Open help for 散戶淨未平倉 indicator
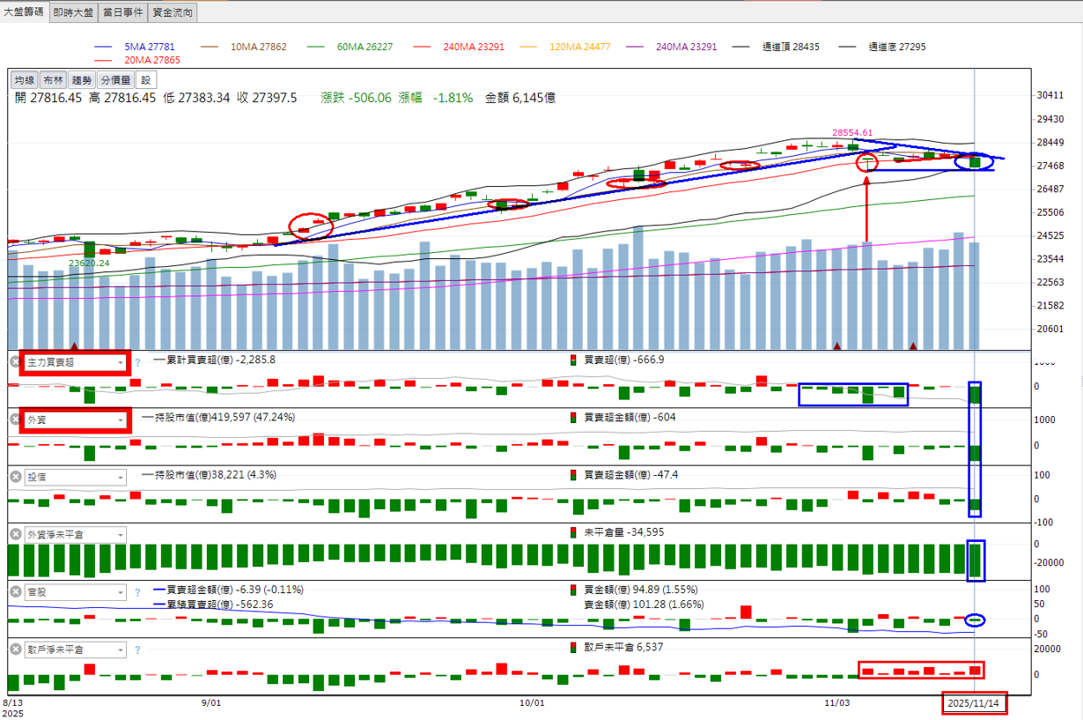The height and width of the screenshot is (720, 1083). [x=137, y=650]
